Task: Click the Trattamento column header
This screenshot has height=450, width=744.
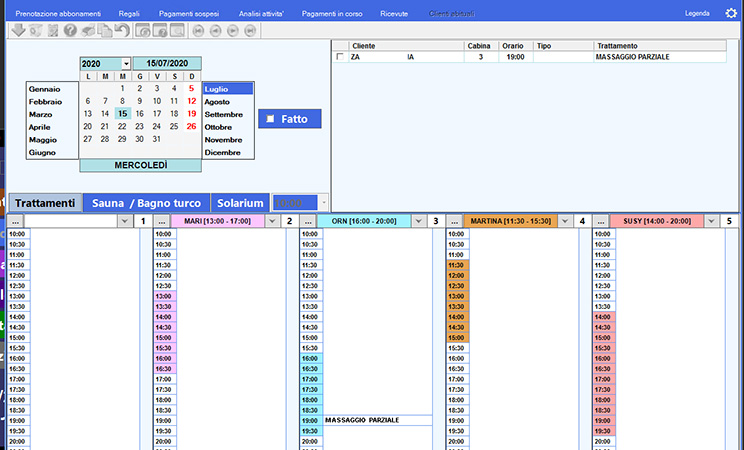Action: [660, 46]
